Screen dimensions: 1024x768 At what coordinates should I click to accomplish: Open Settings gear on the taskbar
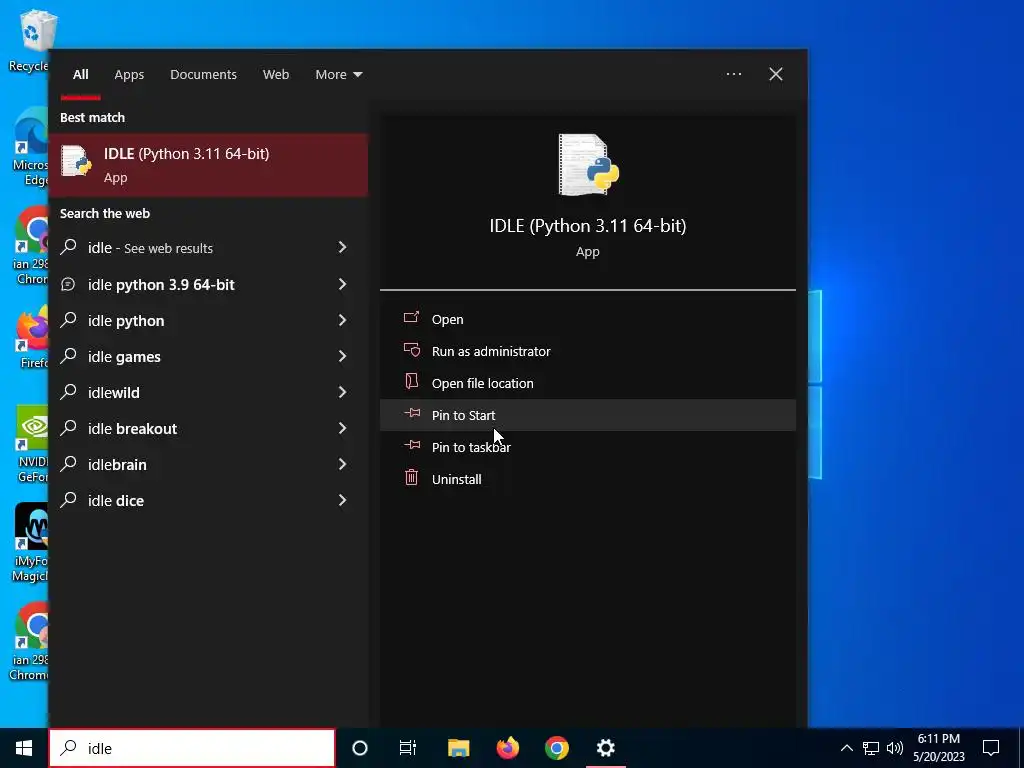click(605, 748)
